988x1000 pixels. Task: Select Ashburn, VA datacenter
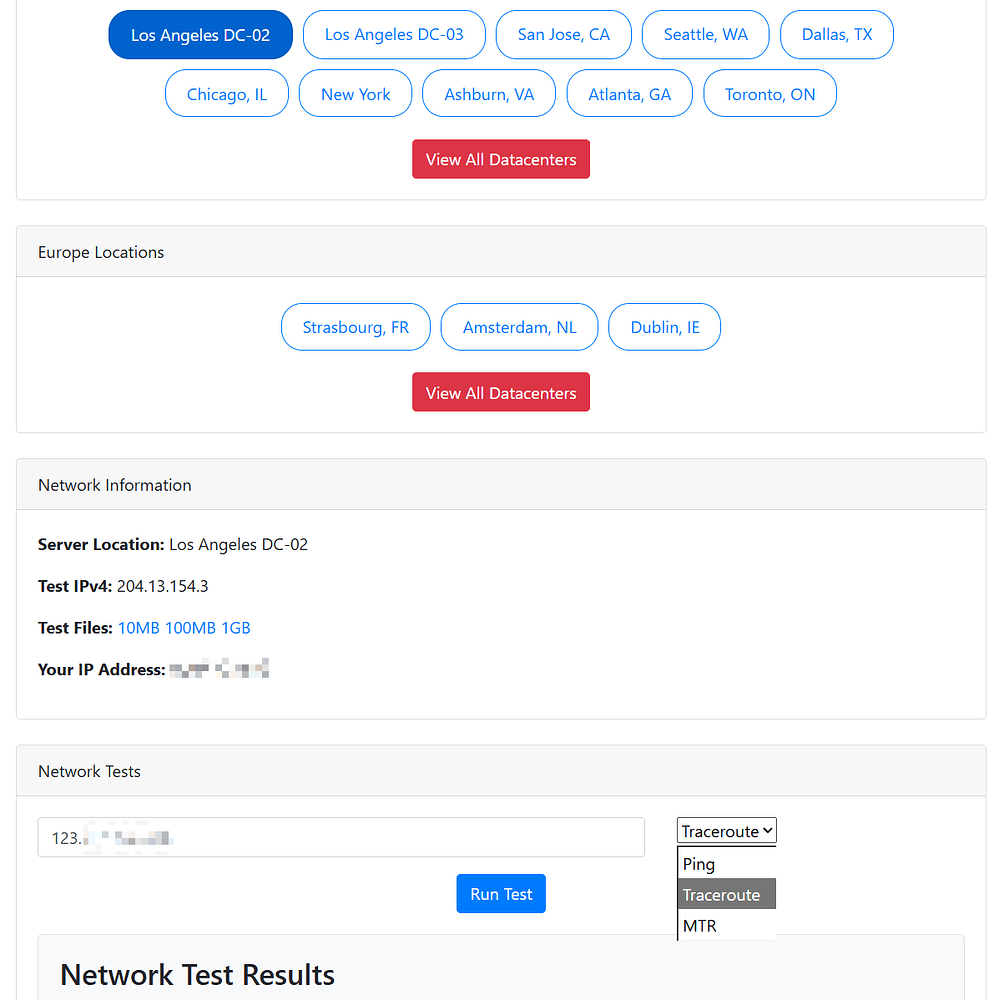point(489,94)
